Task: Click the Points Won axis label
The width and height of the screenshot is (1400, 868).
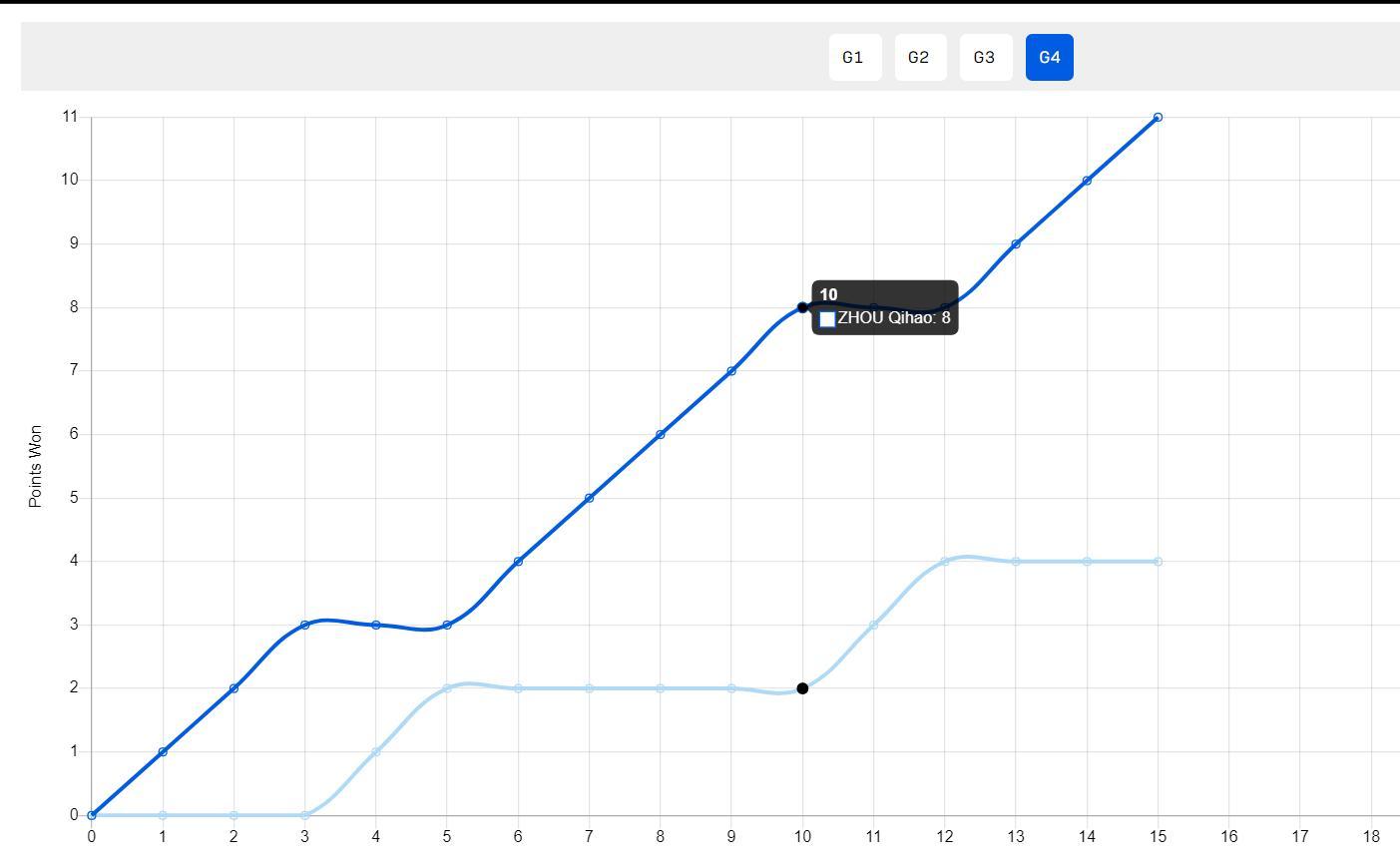Action: pyautogui.click(x=36, y=466)
